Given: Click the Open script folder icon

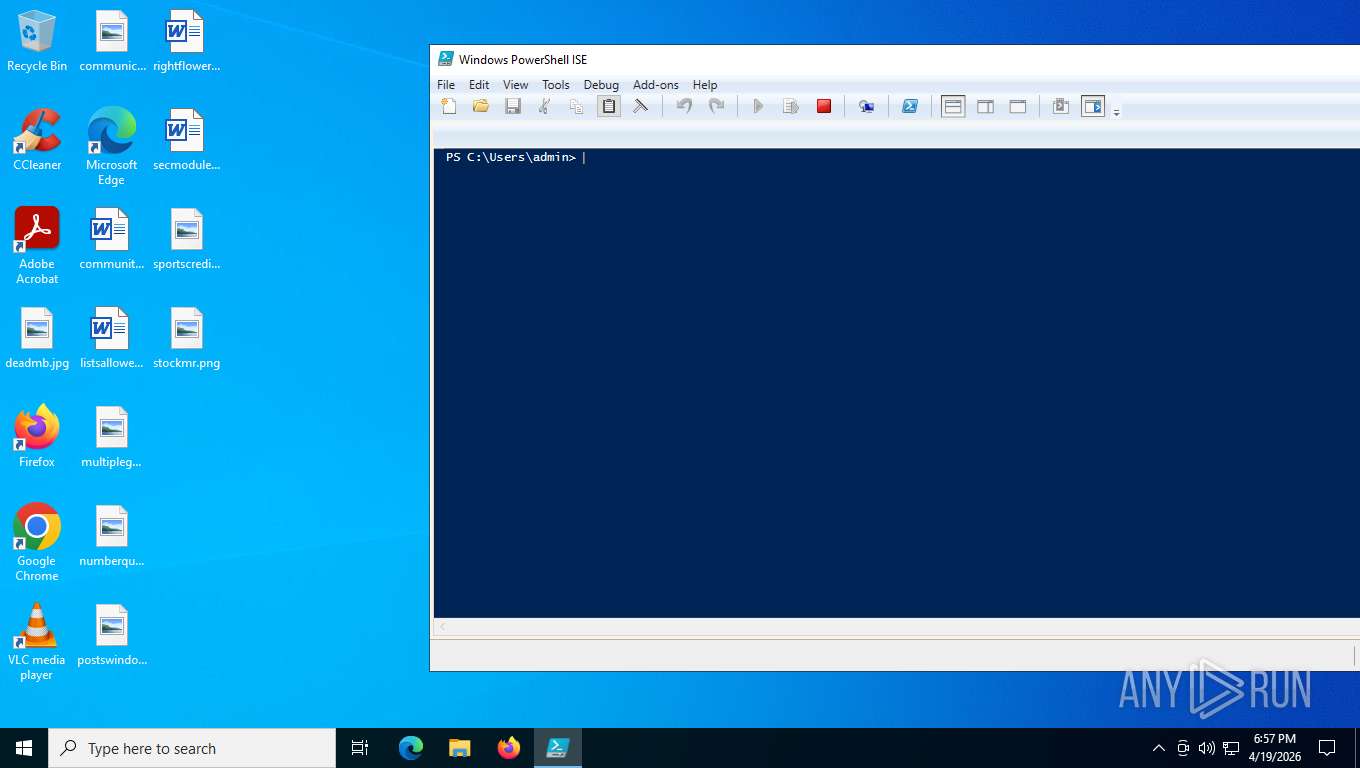Looking at the screenshot, I should click(x=481, y=106).
